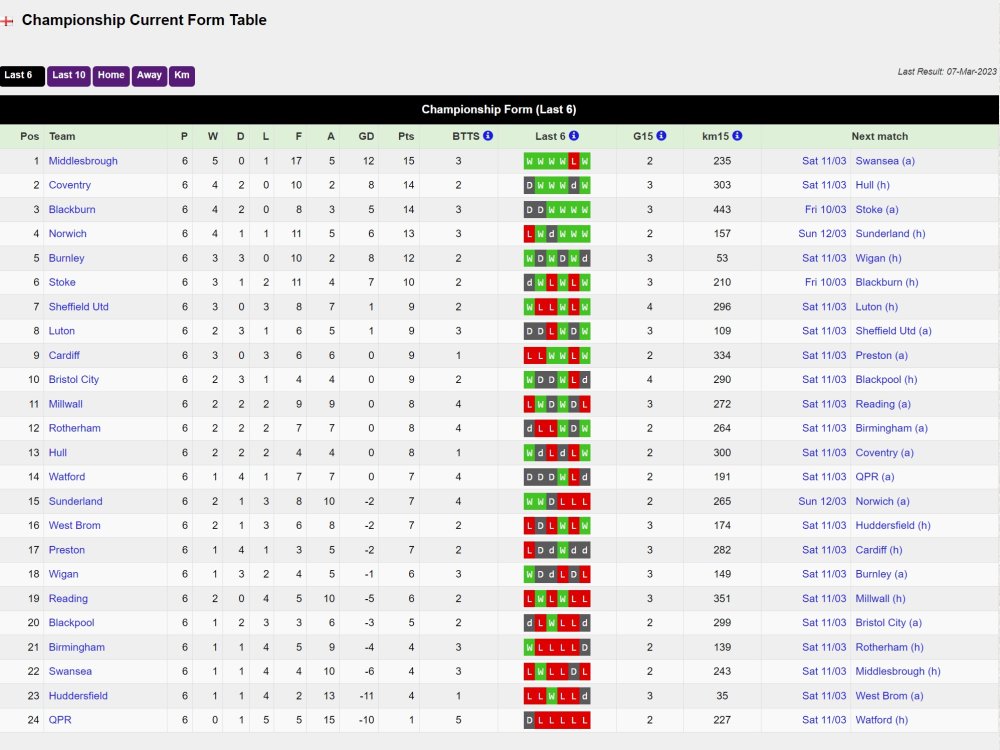Click Coventry's Sat 11/03 fixture date

(x=824, y=185)
